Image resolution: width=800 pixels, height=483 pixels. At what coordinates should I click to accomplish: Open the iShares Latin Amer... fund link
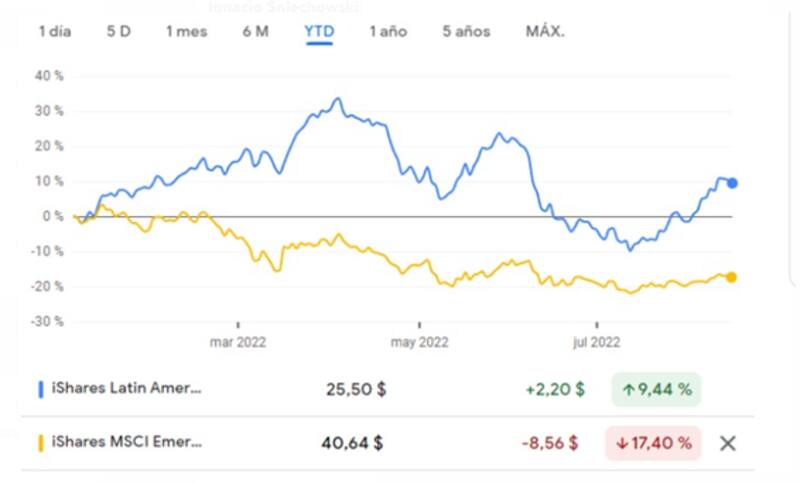click(x=126, y=390)
